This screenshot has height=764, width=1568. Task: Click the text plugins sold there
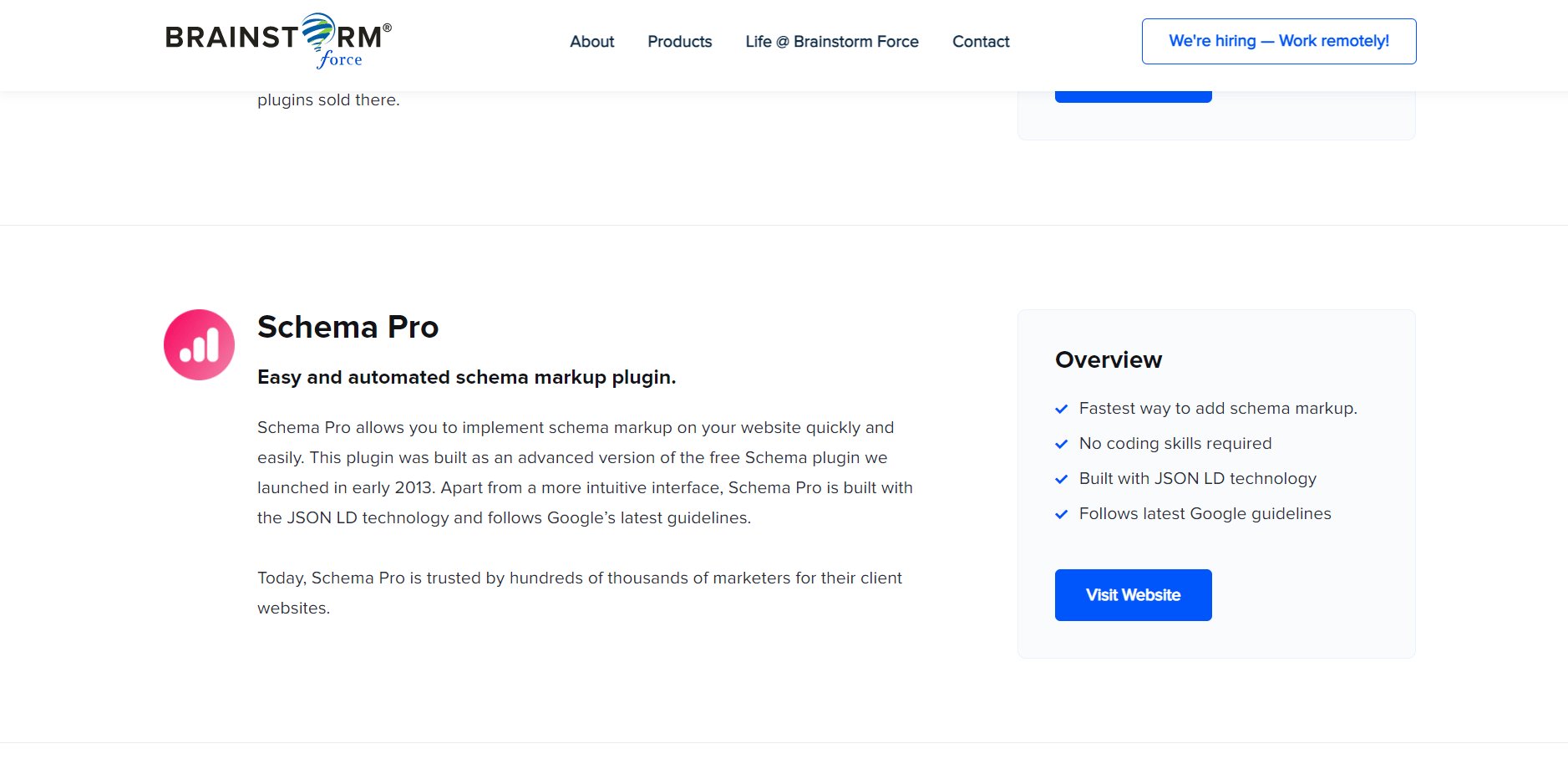click(x=328, y=99)
